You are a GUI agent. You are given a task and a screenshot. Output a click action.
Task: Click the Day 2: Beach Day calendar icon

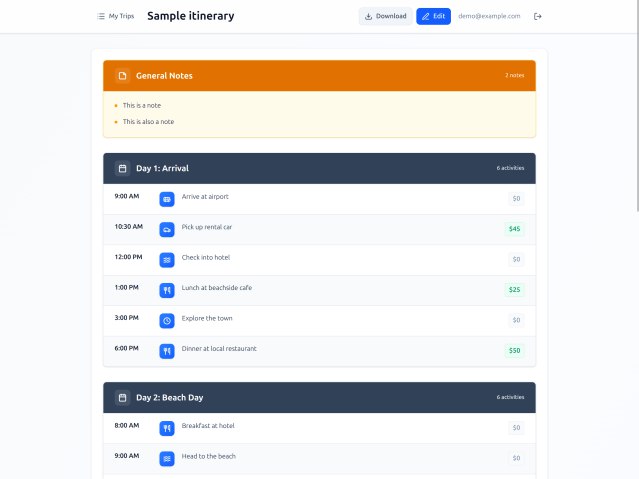pyautogui.click(x=122, y=397)
